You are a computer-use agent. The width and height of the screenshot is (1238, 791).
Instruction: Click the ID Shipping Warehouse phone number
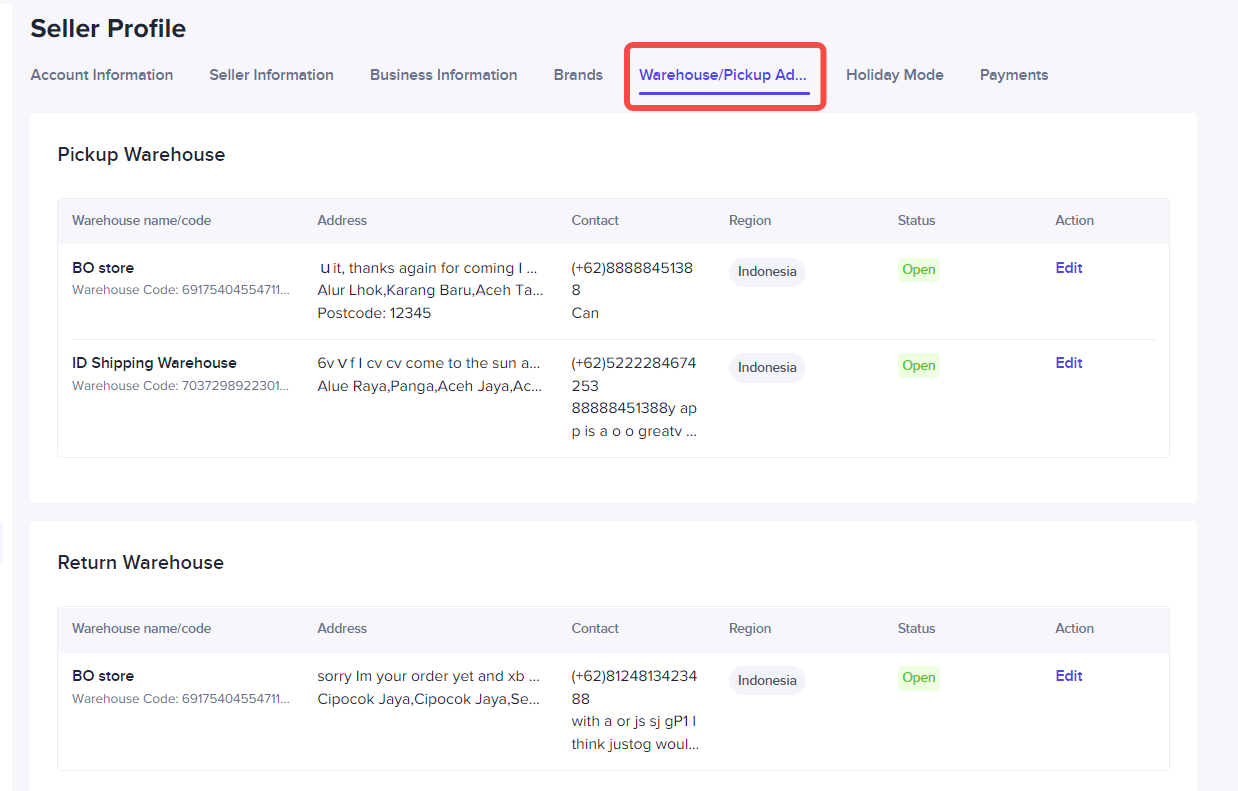click(633, 374)
